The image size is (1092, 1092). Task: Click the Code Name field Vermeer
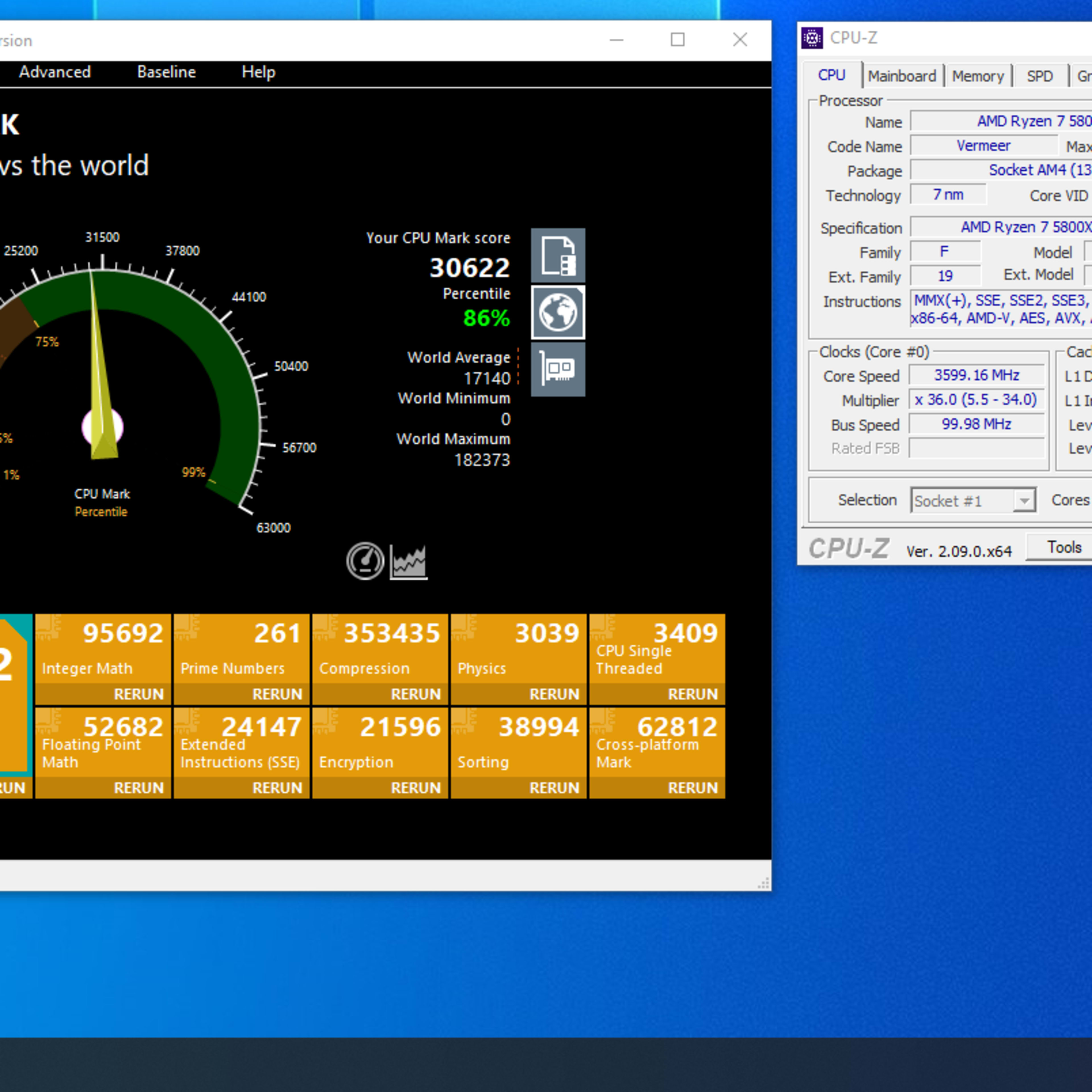tap(983, 145)
